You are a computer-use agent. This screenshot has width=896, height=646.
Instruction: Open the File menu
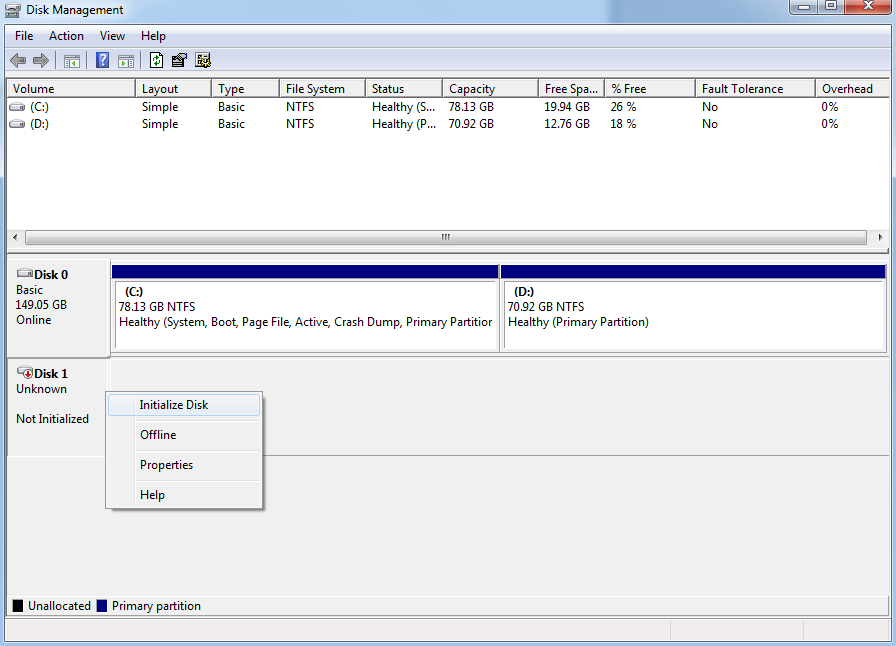tap(24, 36)
